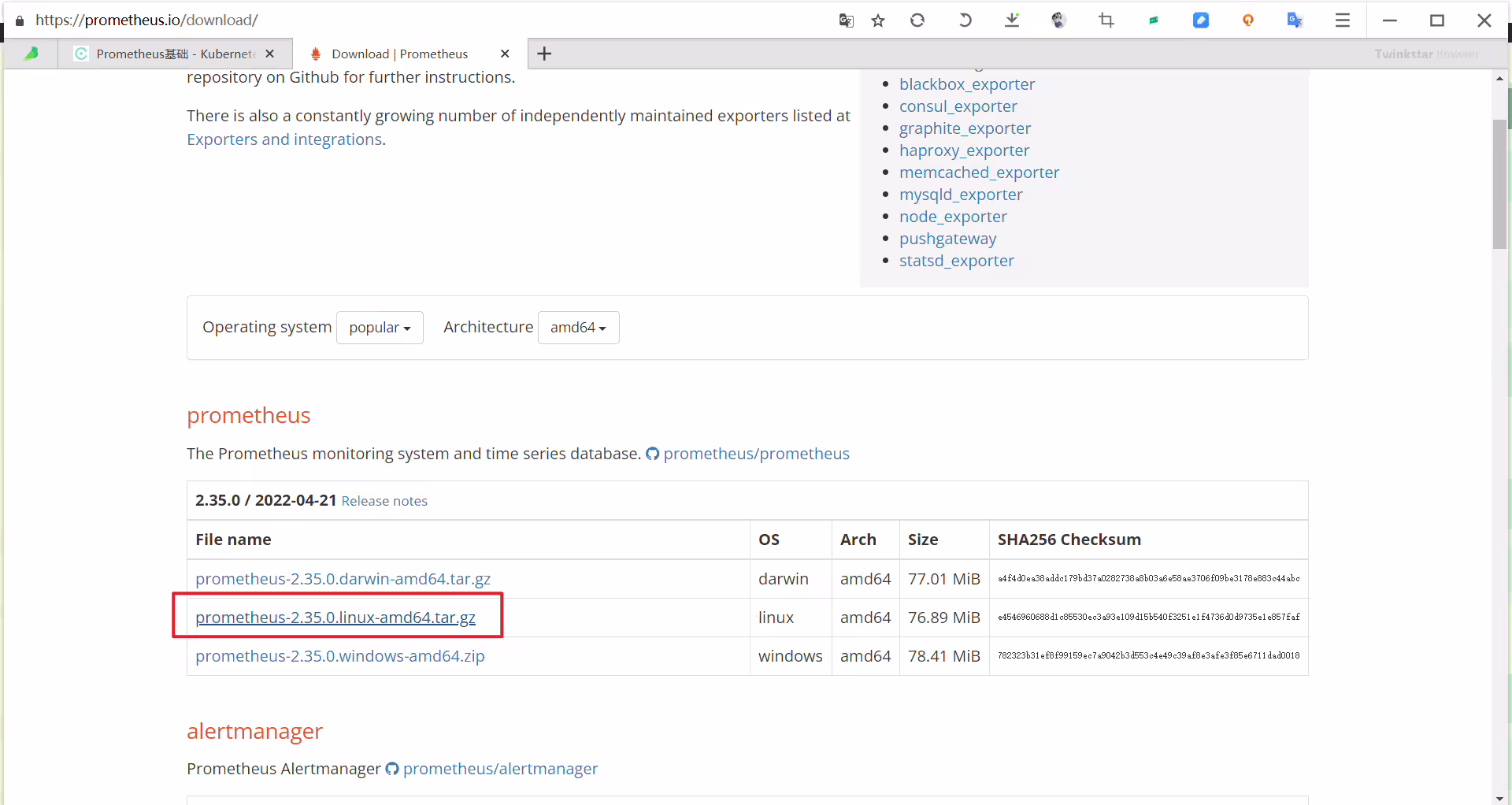Click the page vertical scrollbar thumb
The image size is (1512, 805).
tap(1500, 184)
